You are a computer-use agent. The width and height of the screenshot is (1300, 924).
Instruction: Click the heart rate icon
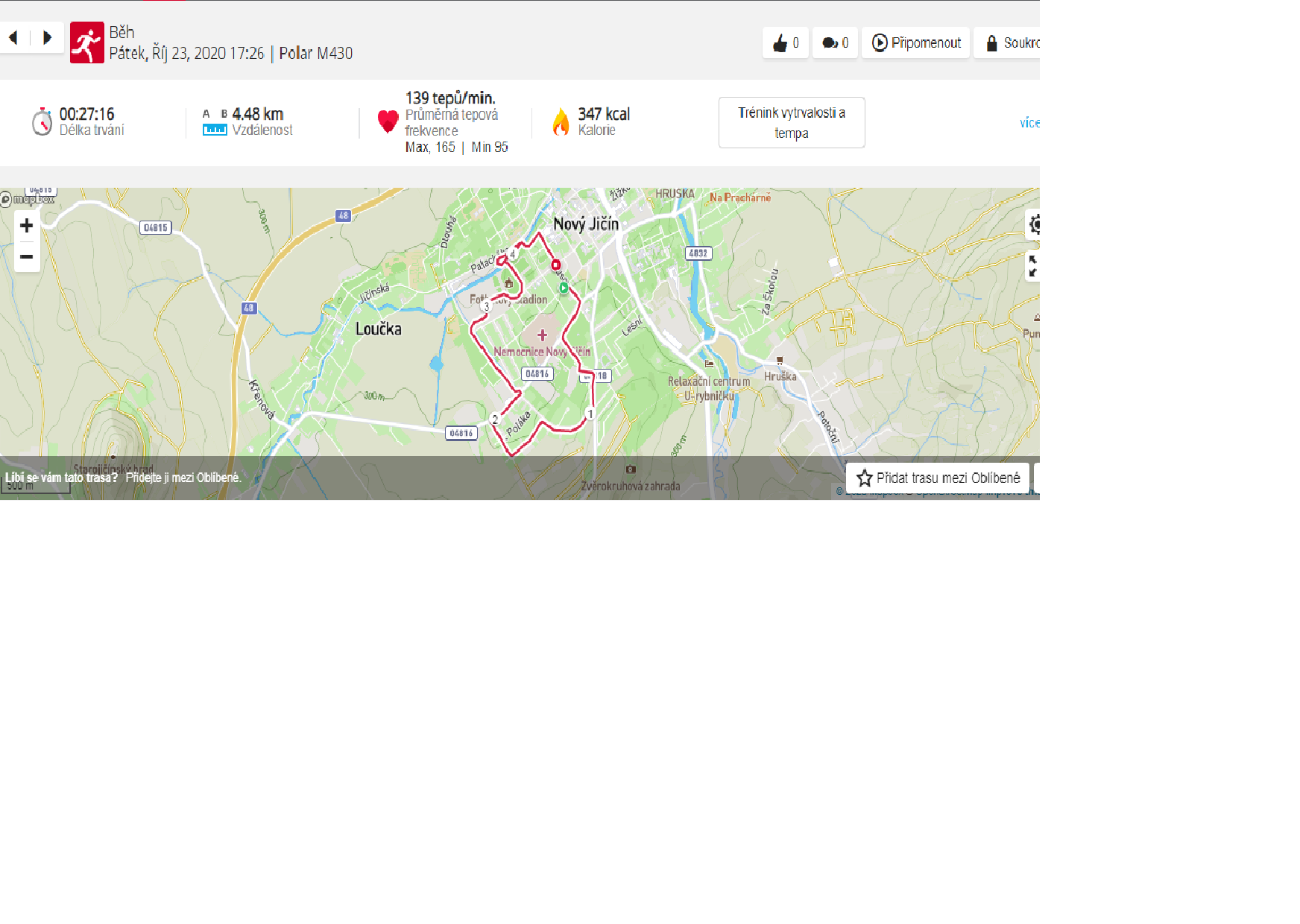pos(388,121)
